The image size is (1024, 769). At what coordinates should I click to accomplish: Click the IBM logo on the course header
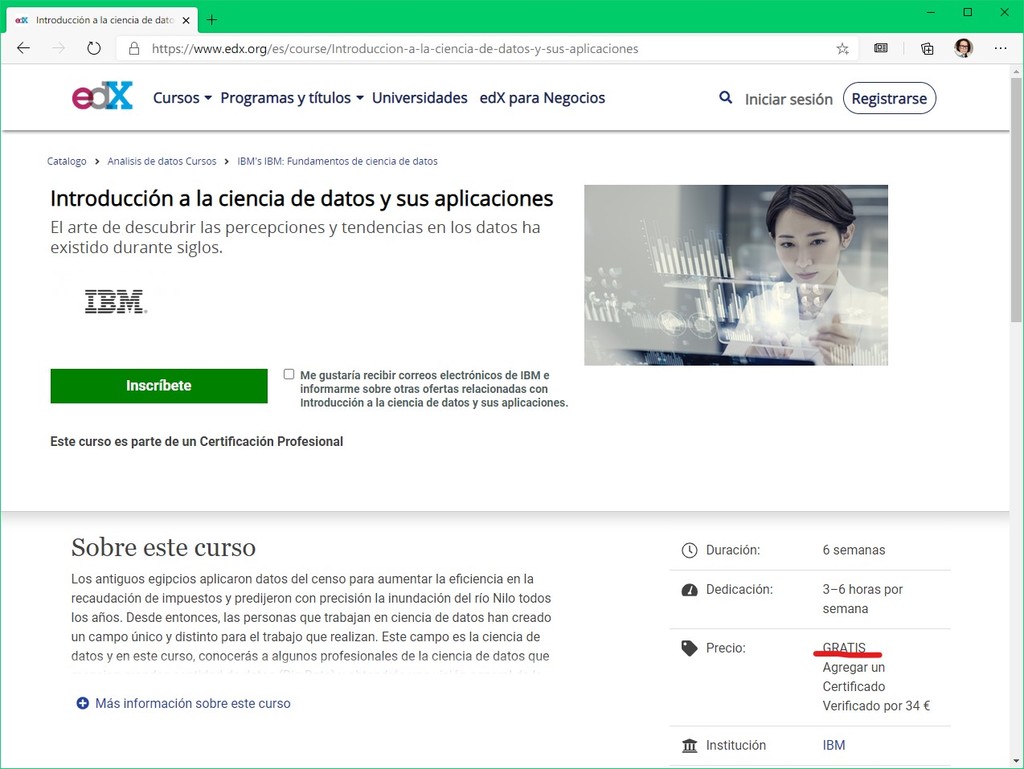pyautogui.click(x=114, y=301)
